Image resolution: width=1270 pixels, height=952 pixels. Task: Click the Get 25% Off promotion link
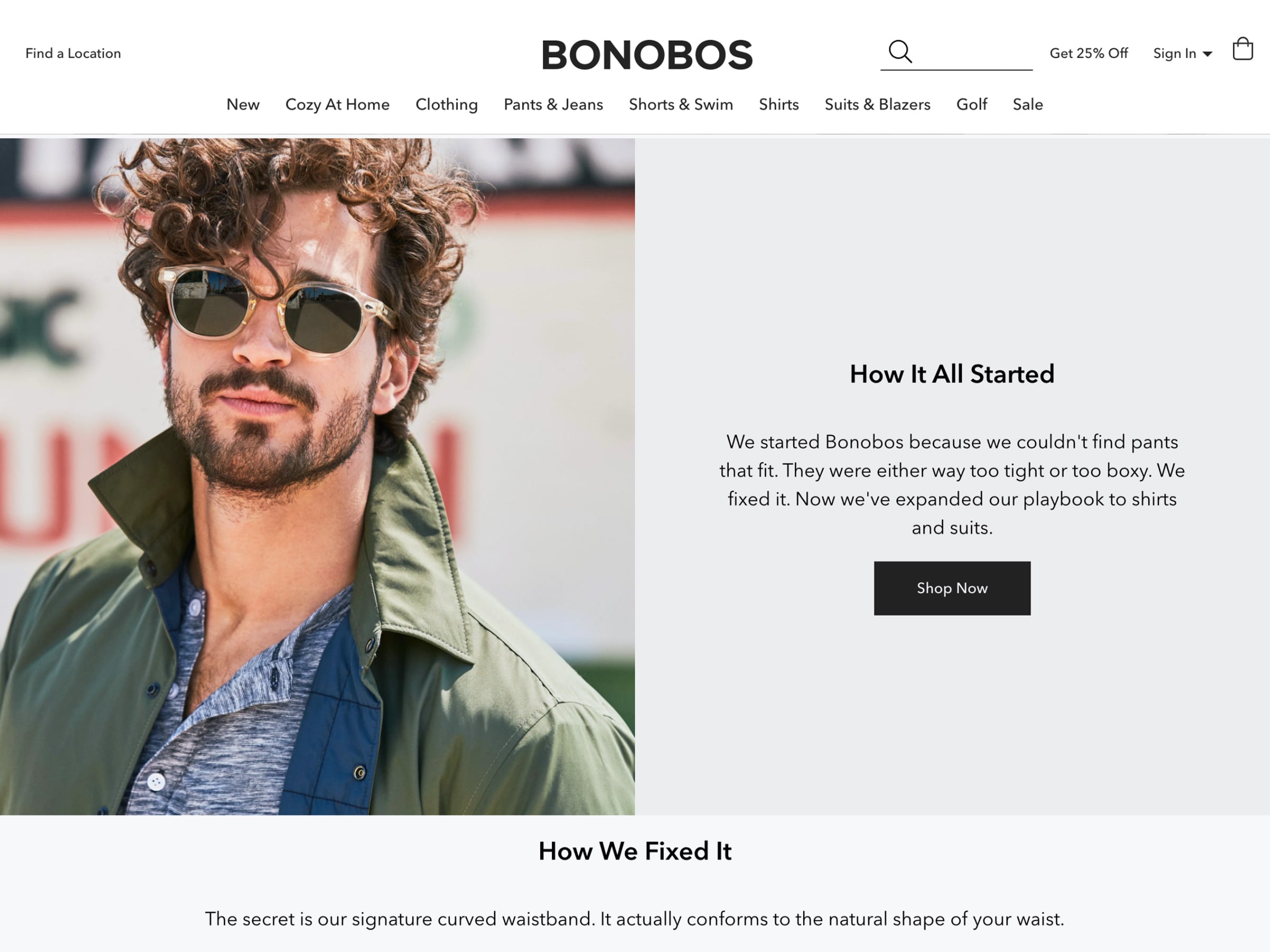pyautogui.click(x=1089, y=53)
